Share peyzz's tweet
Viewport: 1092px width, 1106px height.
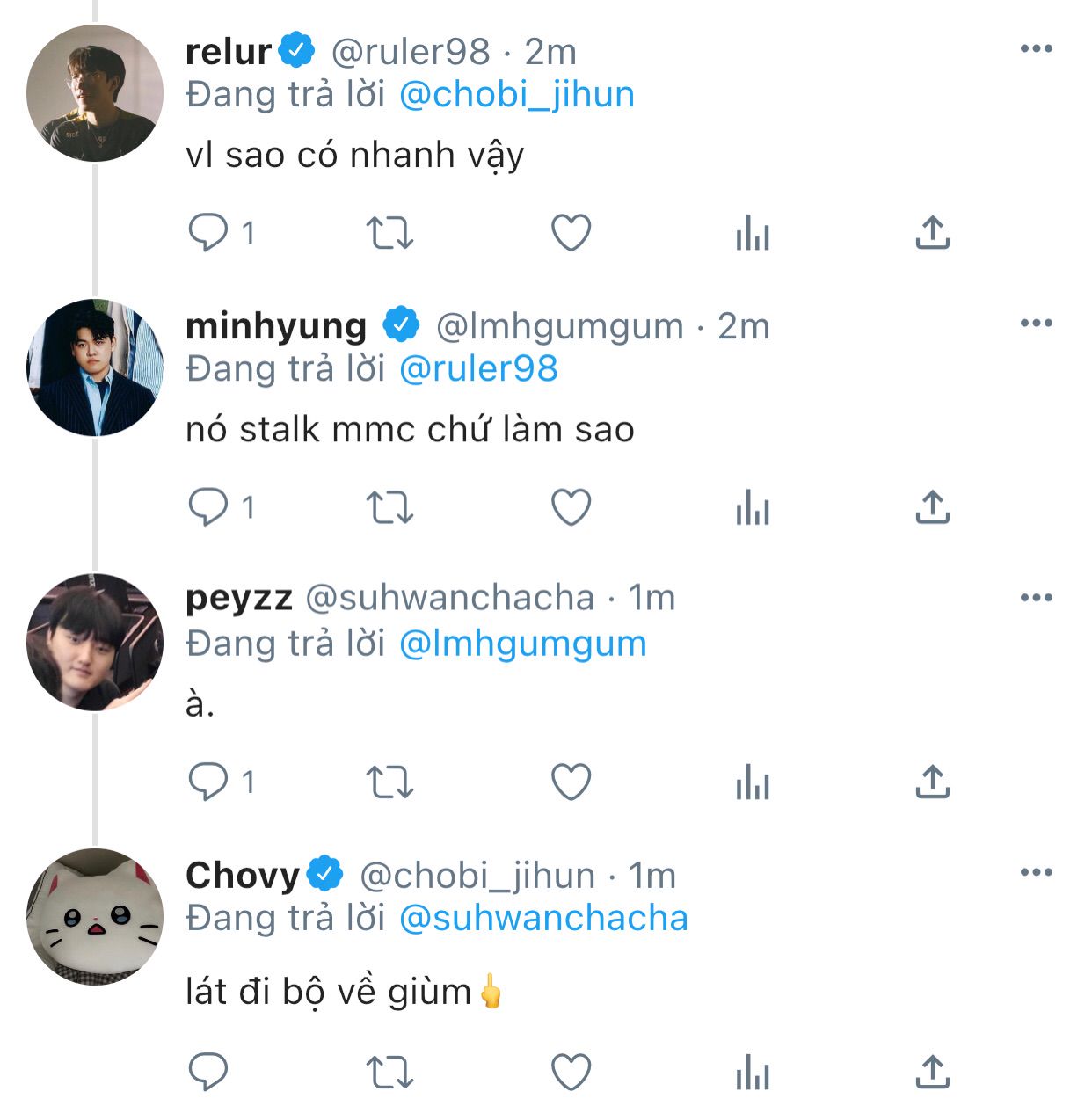pos(933,782)
